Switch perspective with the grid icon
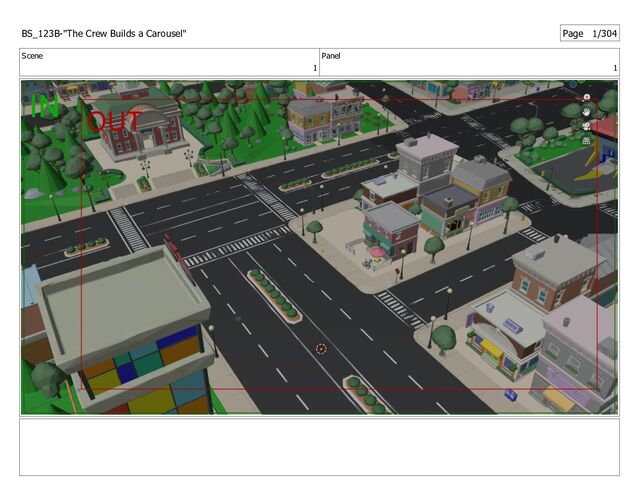The image size is (640, 495). point(586,142)
